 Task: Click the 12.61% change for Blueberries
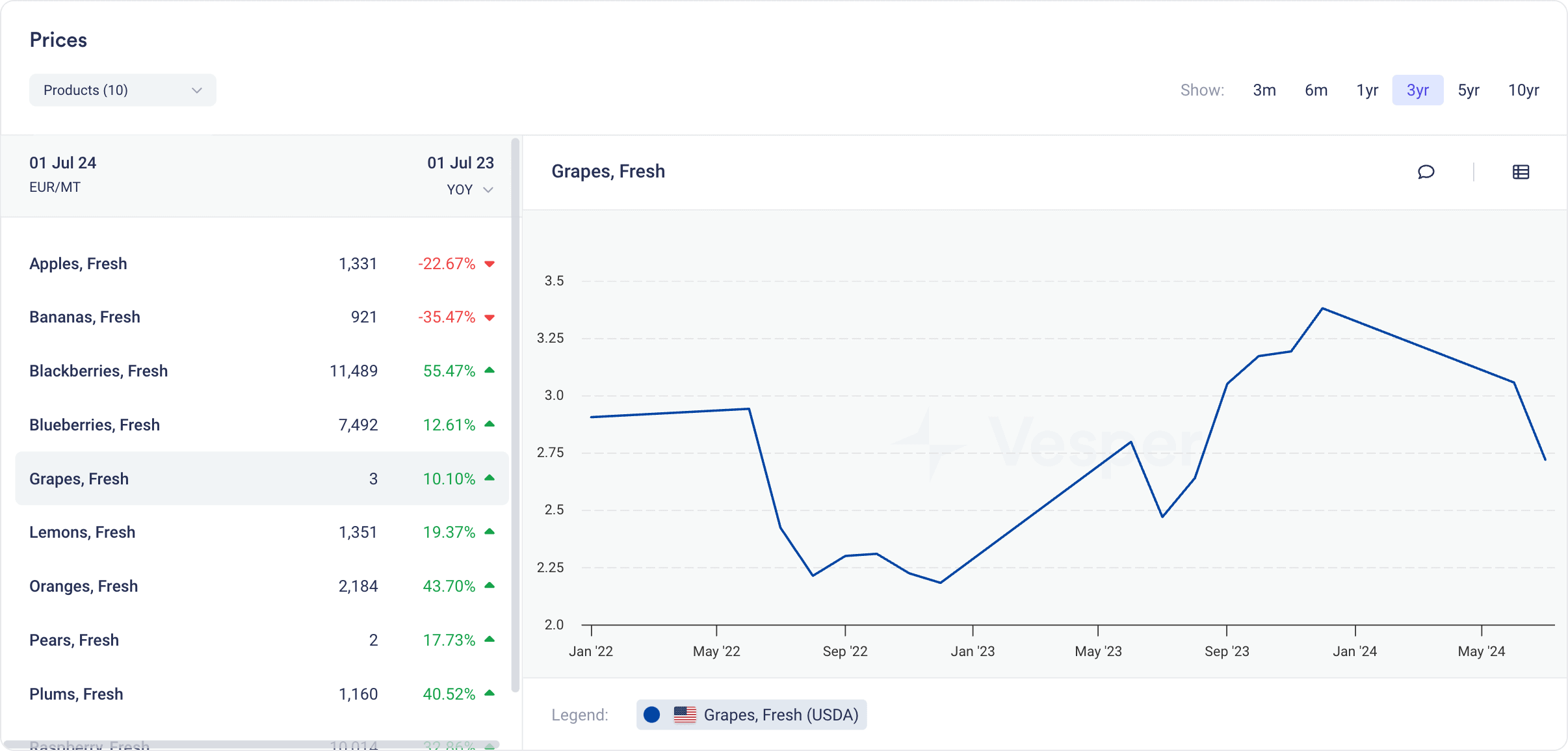pos(449,425)
